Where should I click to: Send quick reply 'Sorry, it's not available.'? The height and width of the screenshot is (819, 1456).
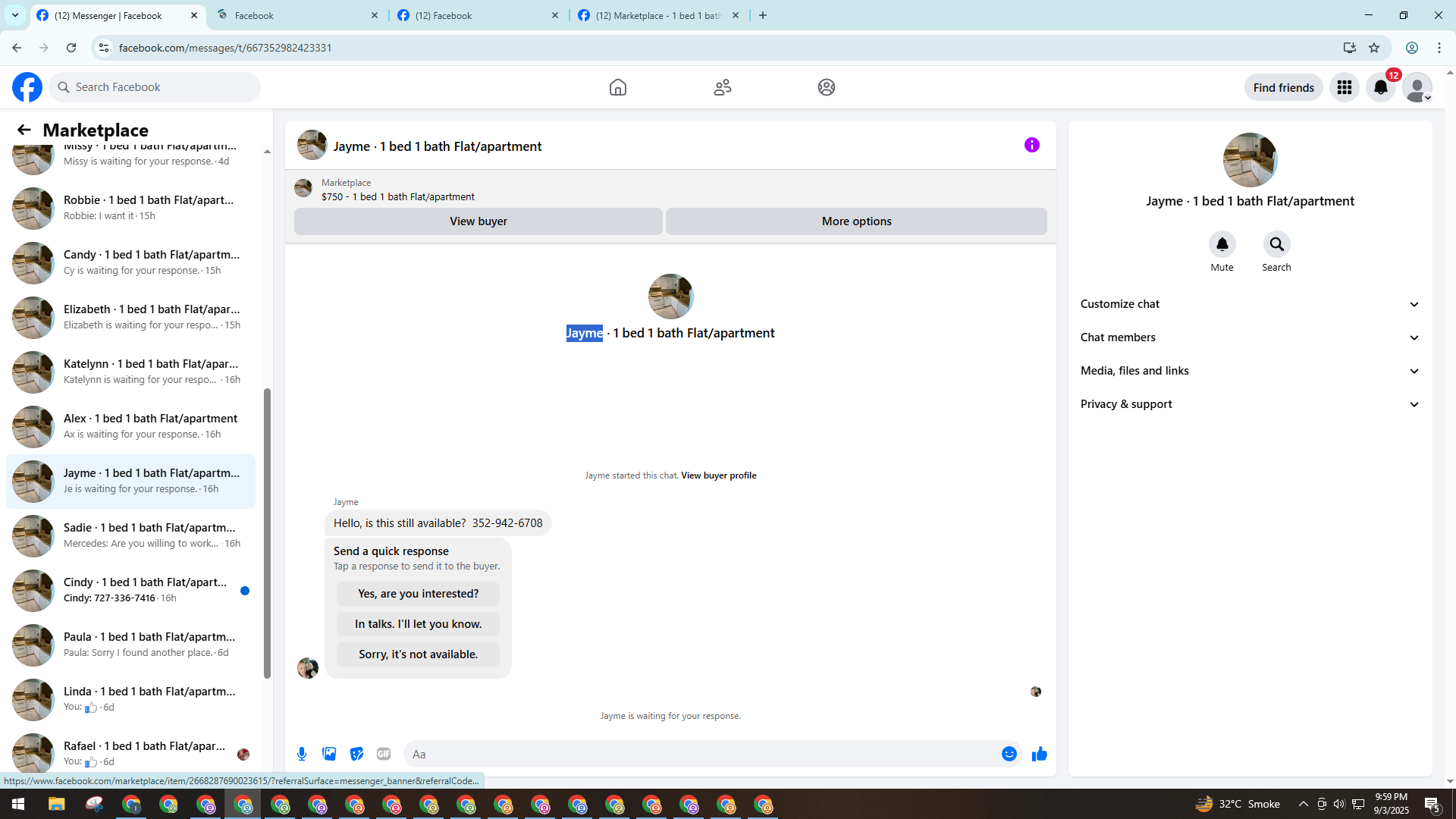click(418, 654)
